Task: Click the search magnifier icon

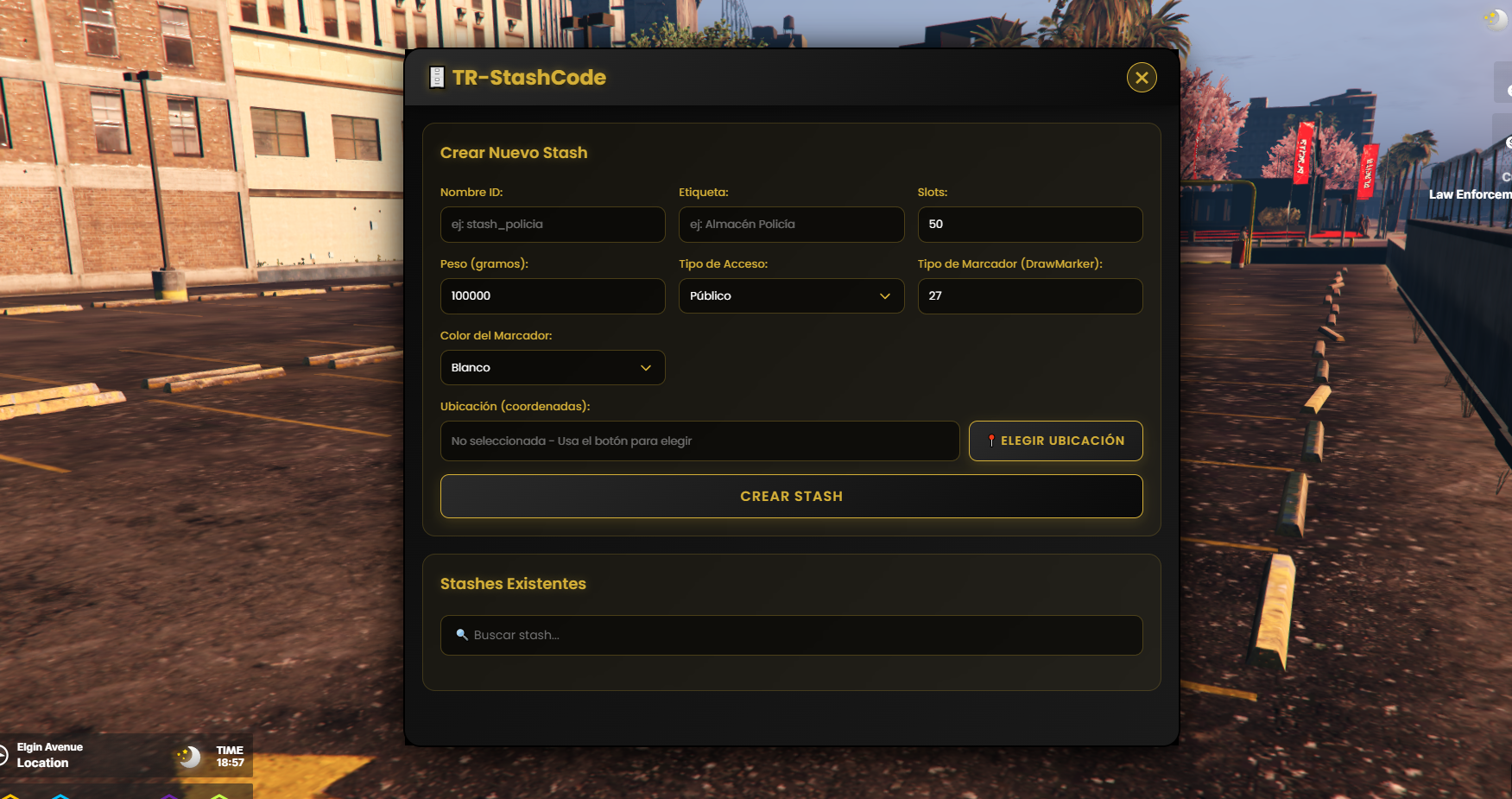Action: pos(462,635)
